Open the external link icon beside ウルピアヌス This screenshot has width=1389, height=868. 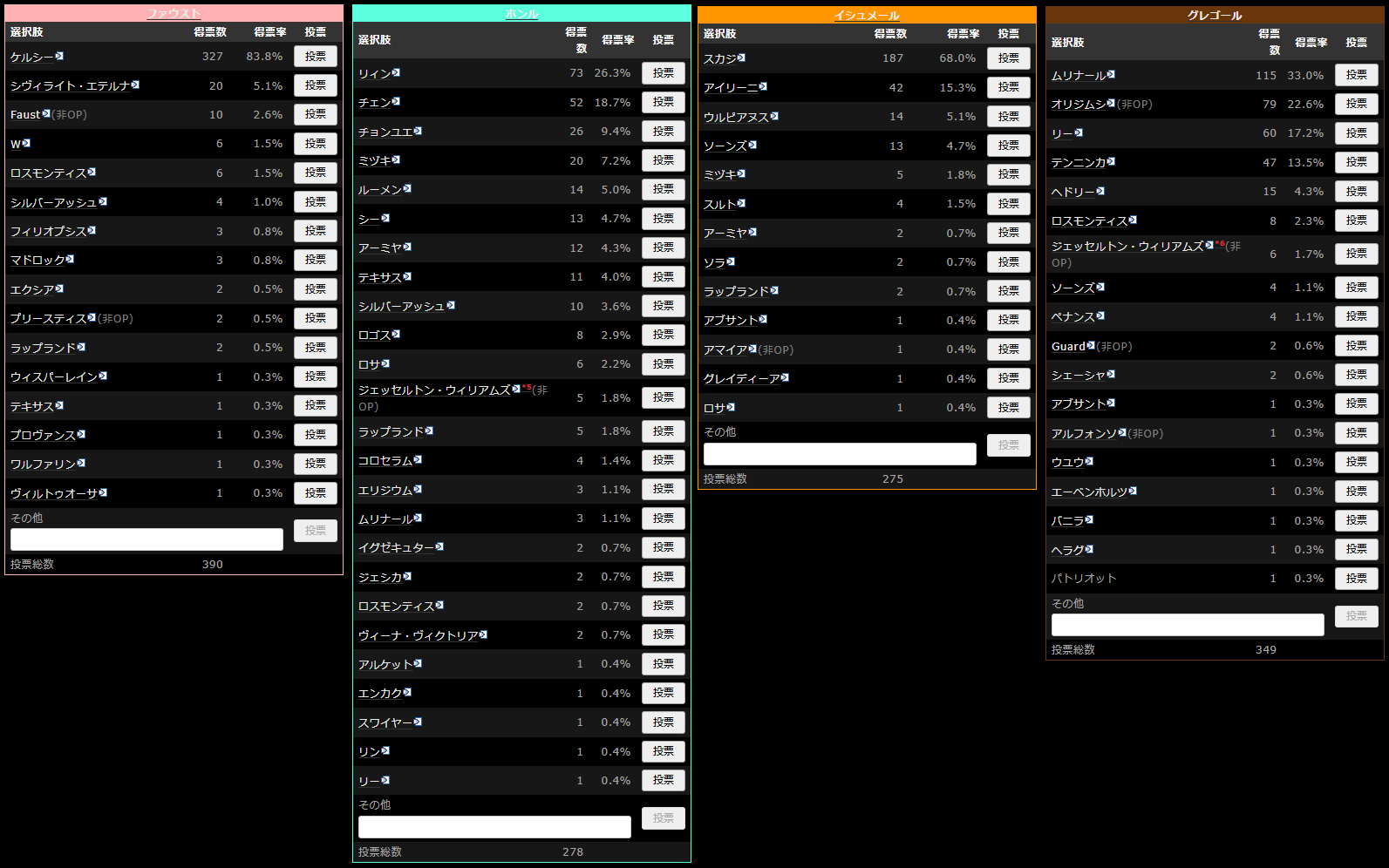tap(774, 116)
